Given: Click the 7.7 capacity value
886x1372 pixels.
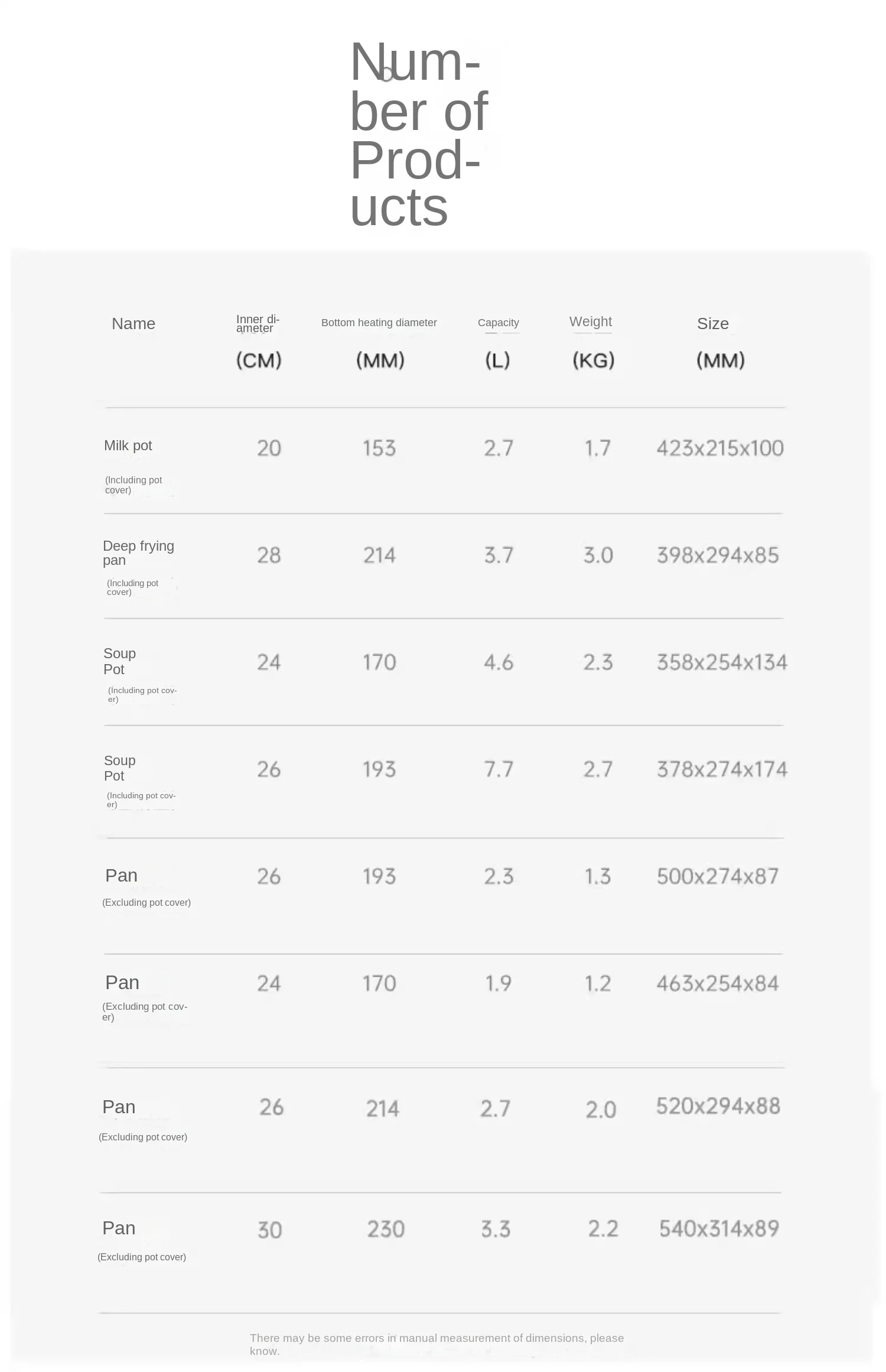Looking at the screenshot, I should pyautogui.click(x=499, y=769).
